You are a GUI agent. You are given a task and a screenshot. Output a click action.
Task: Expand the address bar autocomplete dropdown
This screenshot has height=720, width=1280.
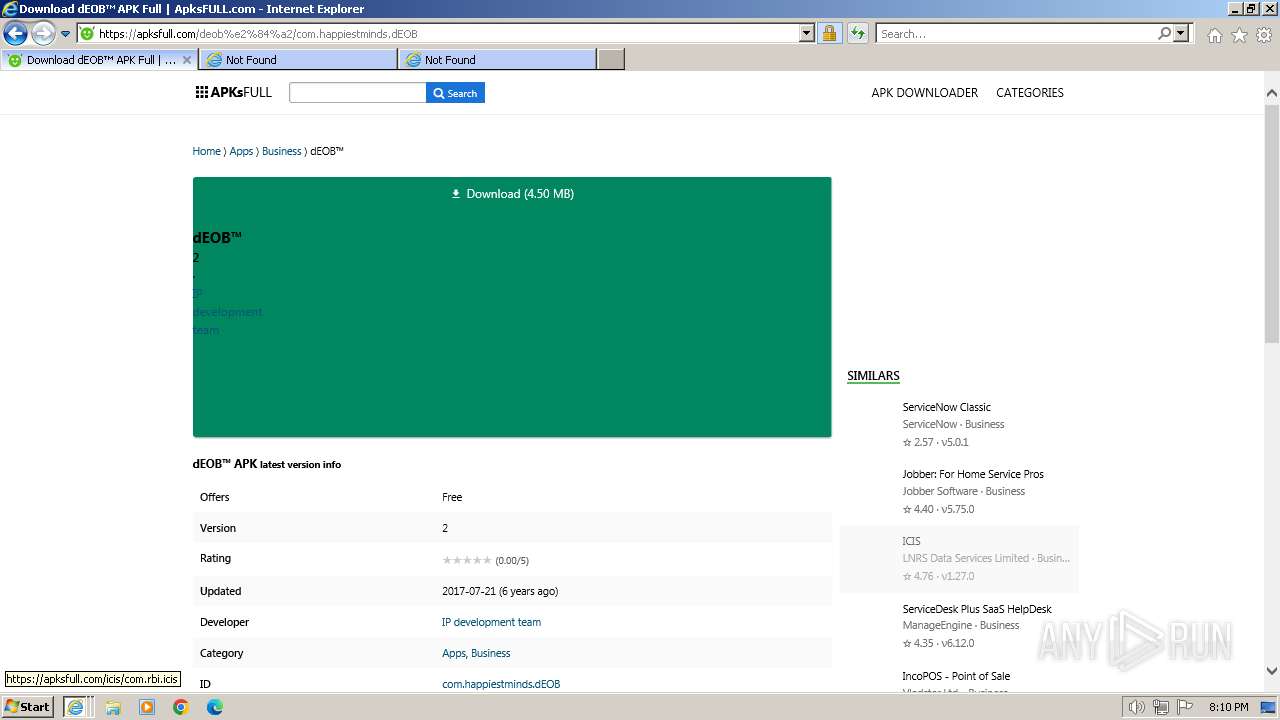tap(807, 33)
